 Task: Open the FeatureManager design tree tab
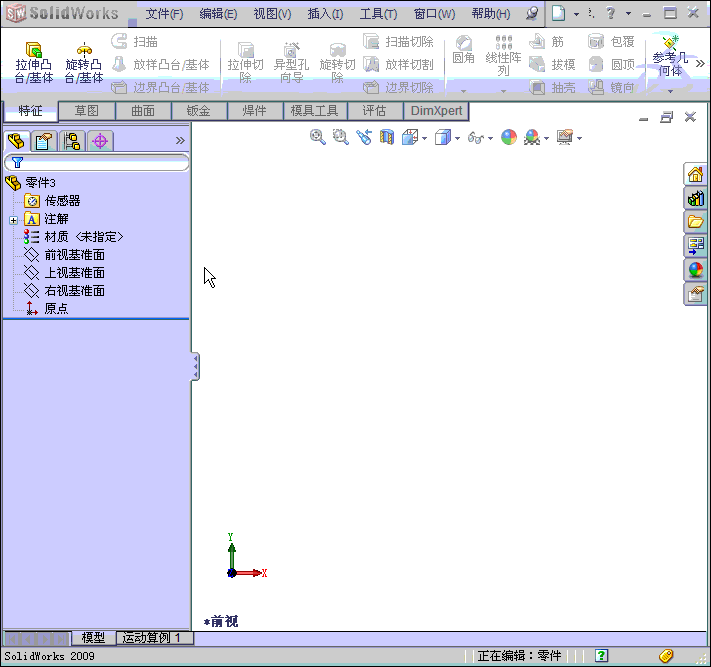(x=16, y=141)
